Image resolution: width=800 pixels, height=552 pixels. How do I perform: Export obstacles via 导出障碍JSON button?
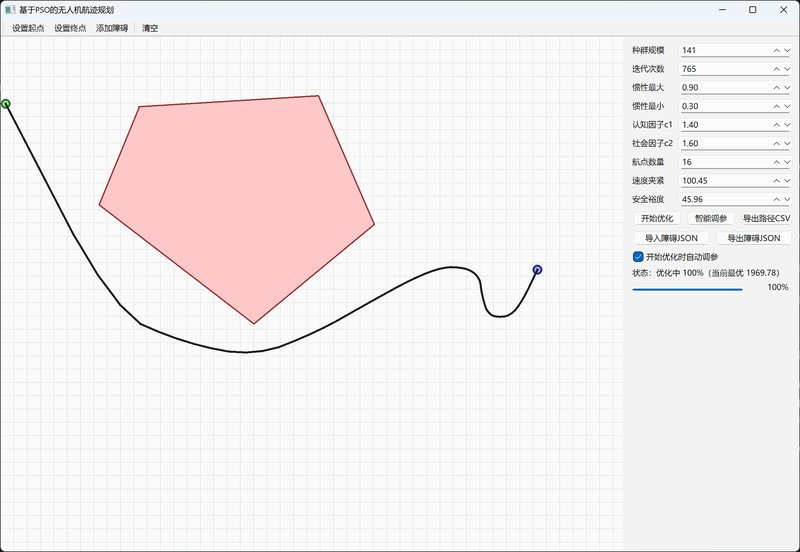click(754, 238)
